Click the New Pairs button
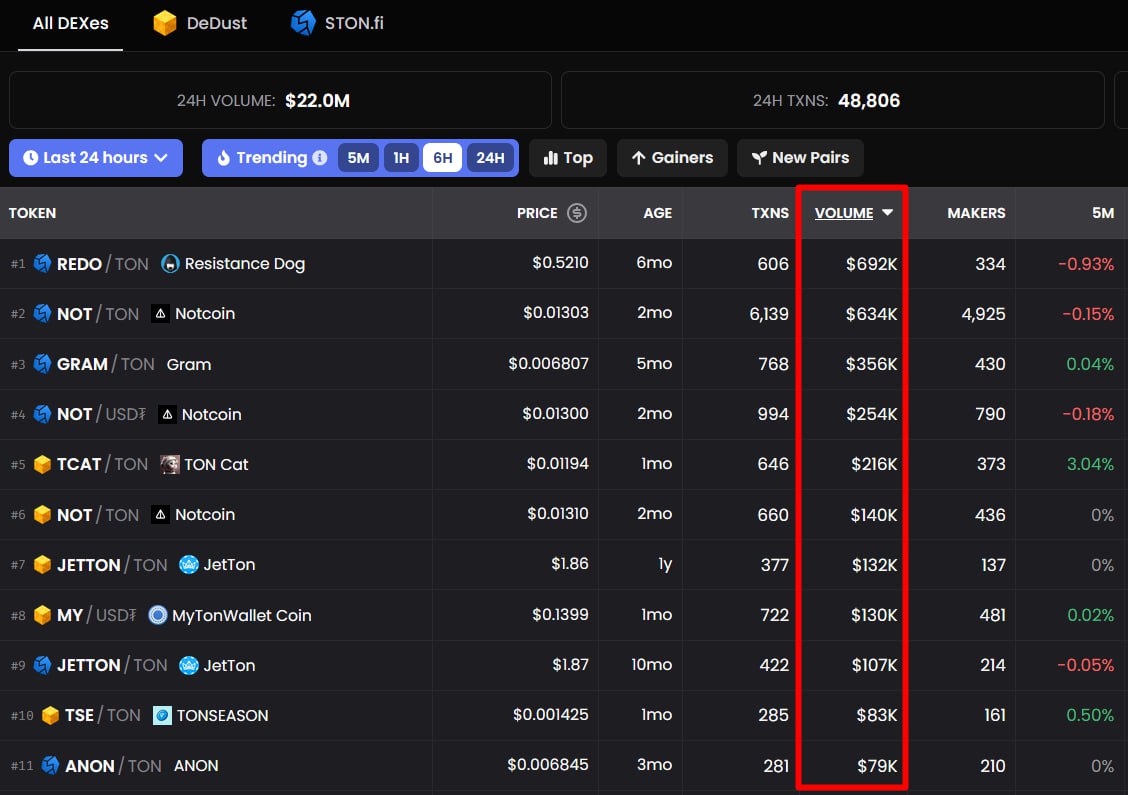This screenshot has height=795, width=1128. [x=800, y=158]
